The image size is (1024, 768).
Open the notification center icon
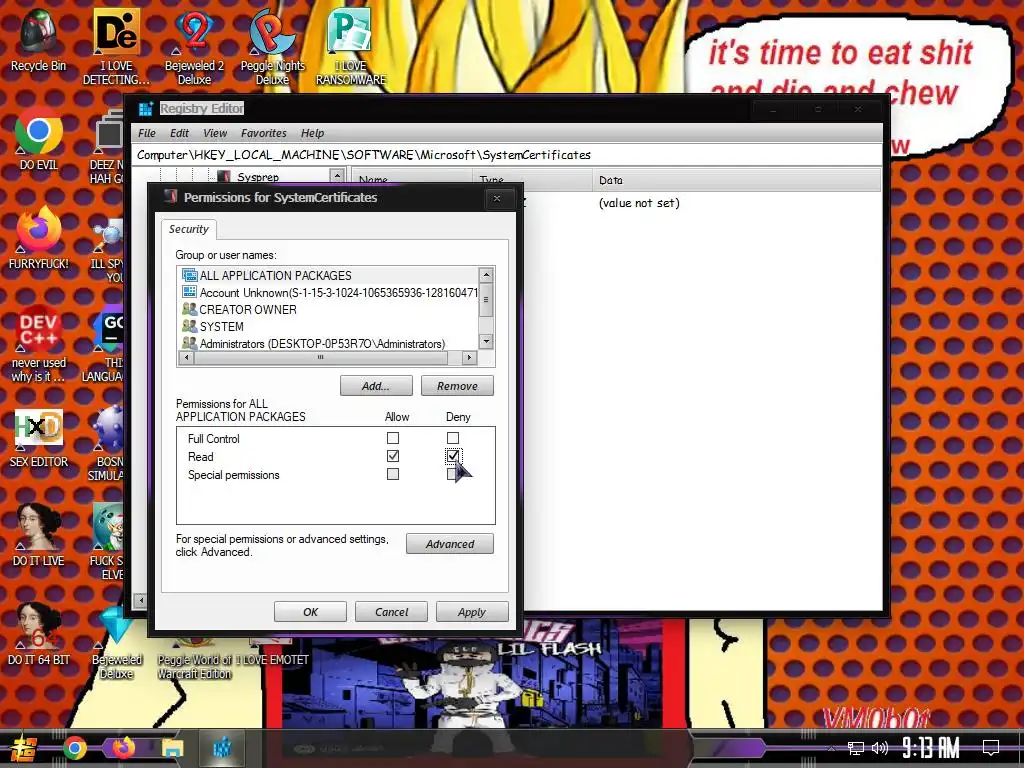click(991, 748)
